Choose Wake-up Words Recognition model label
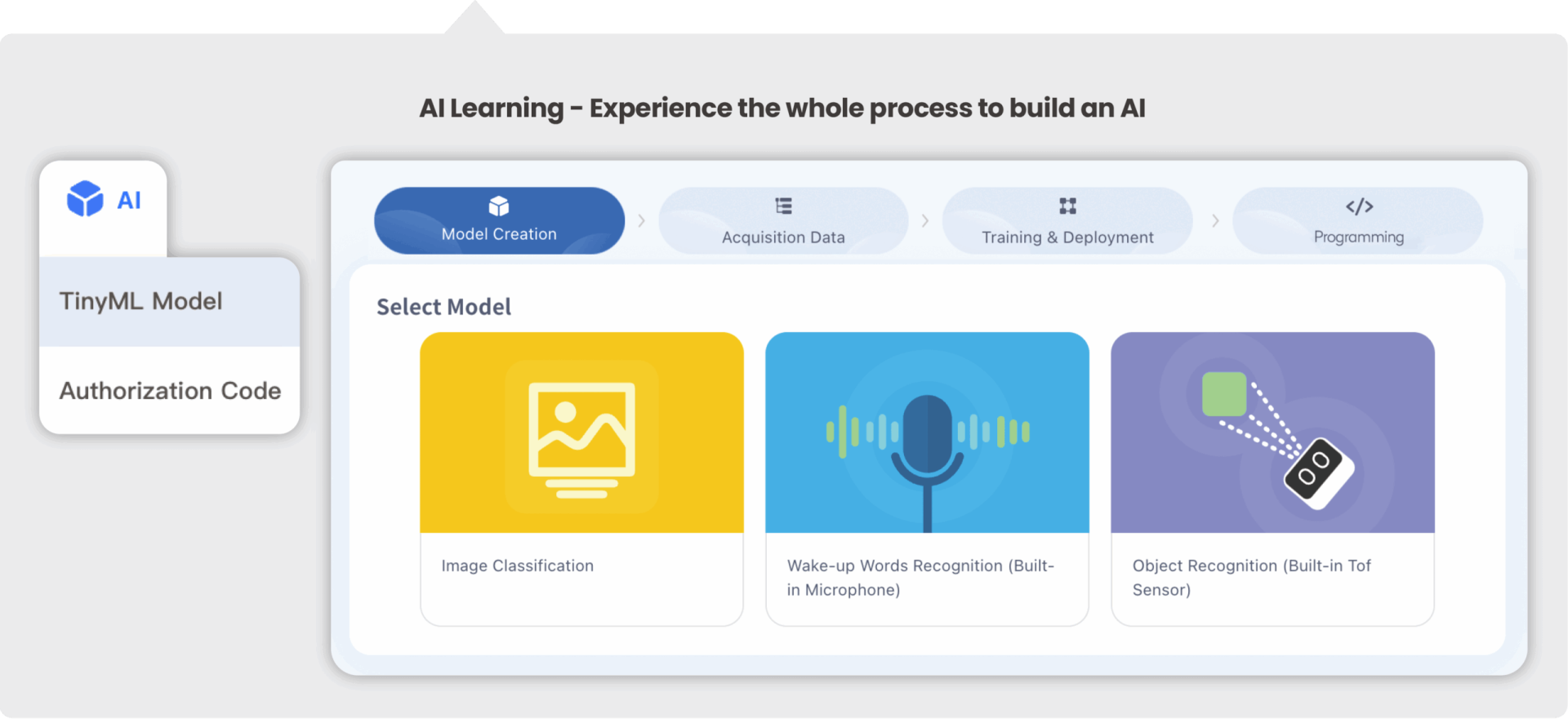The height and width of the screenshot is (719, 1568). point(920,577)
